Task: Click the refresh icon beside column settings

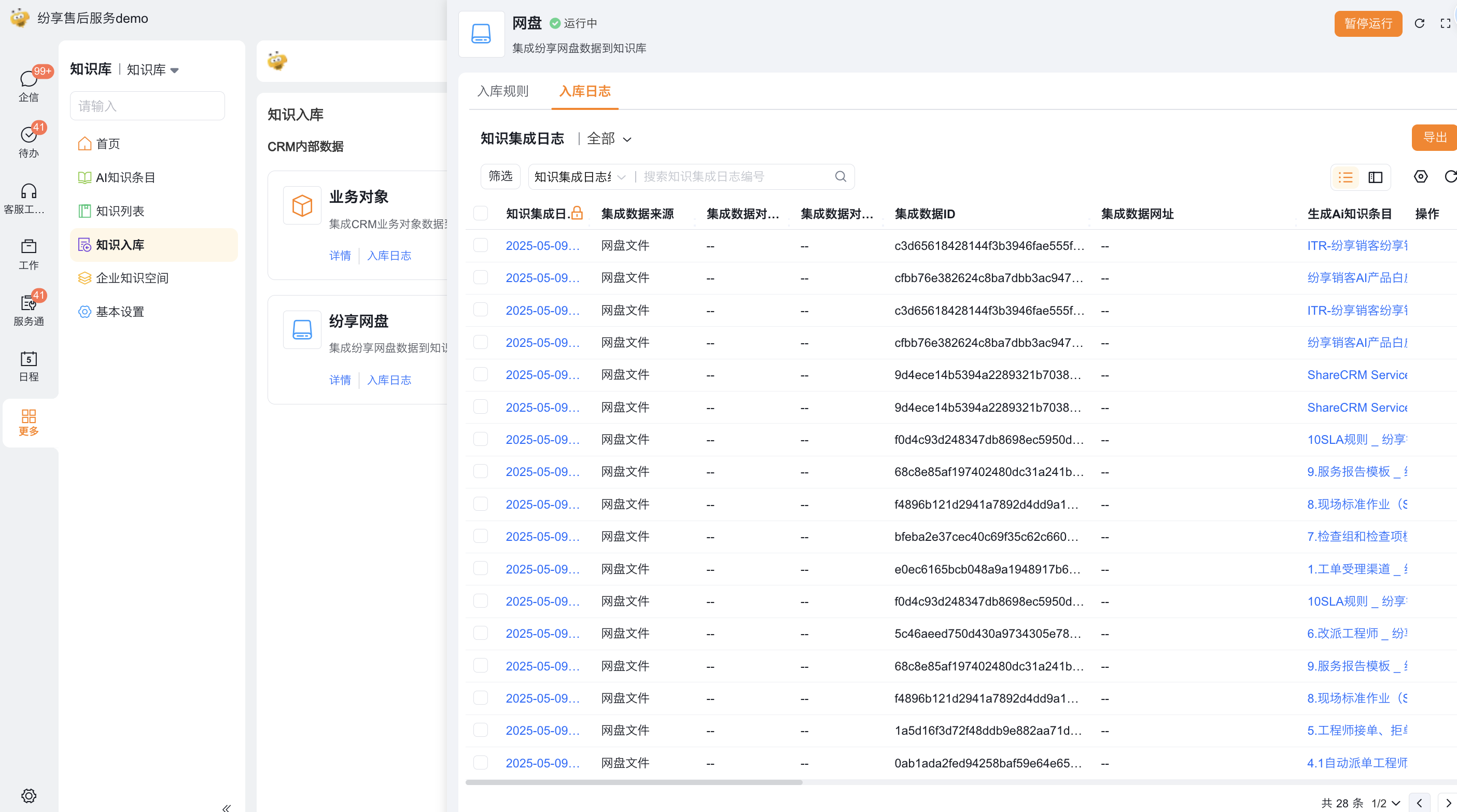Action: [x=1450, y=176]
